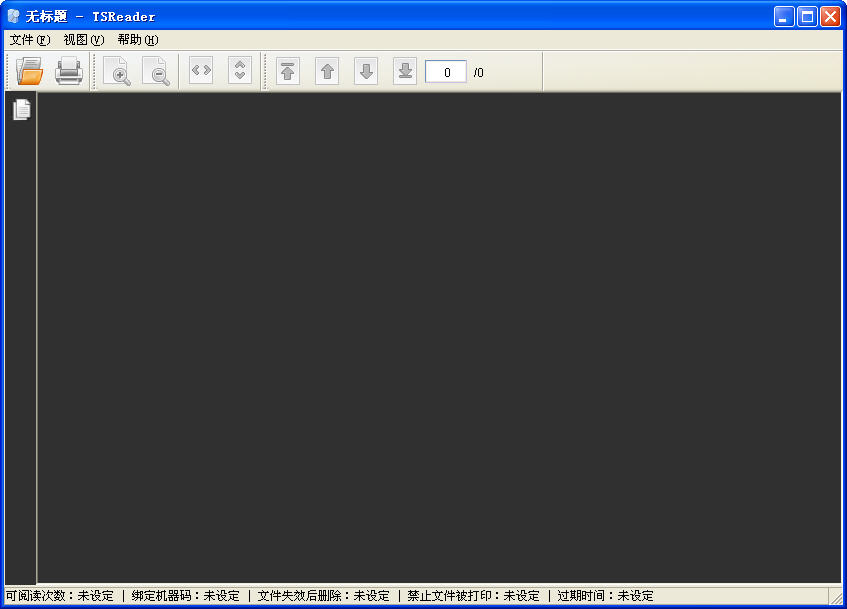Click the 可阅读次数 status bar item
847x609 pixels.
point(60,596)
